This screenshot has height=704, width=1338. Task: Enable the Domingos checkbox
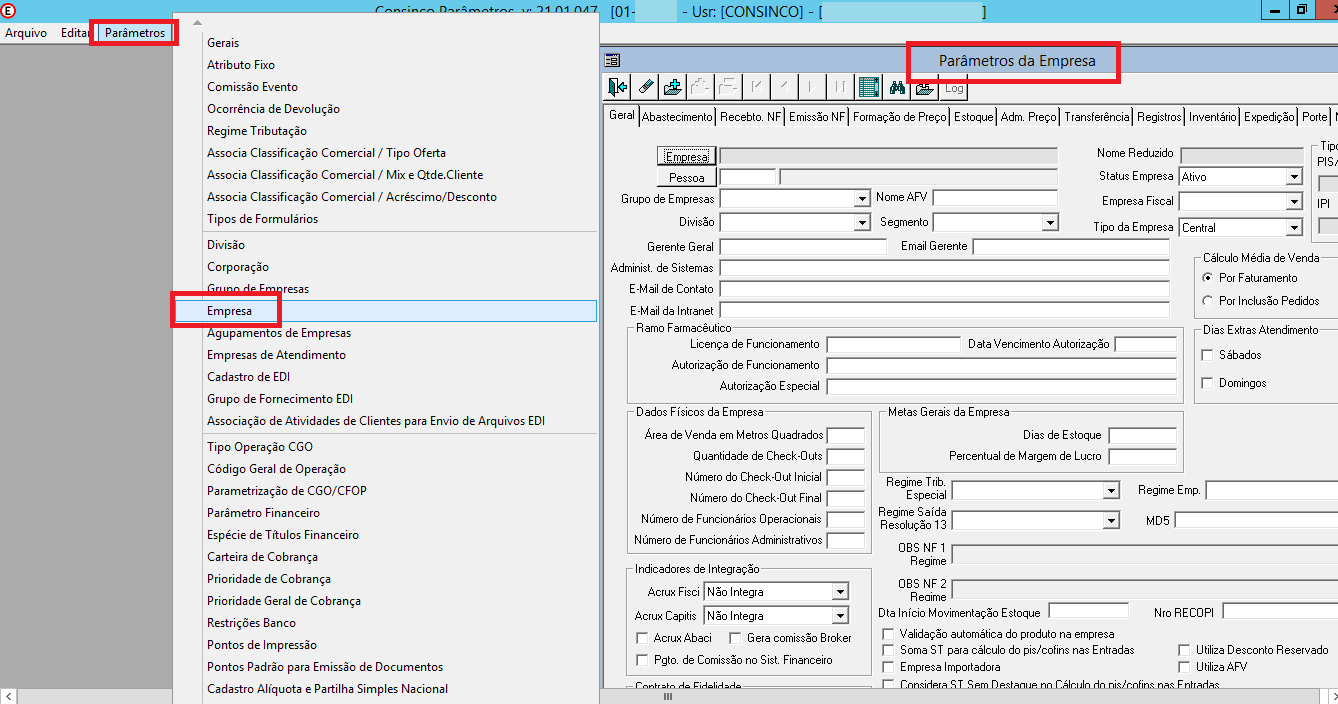(1208, 383)
